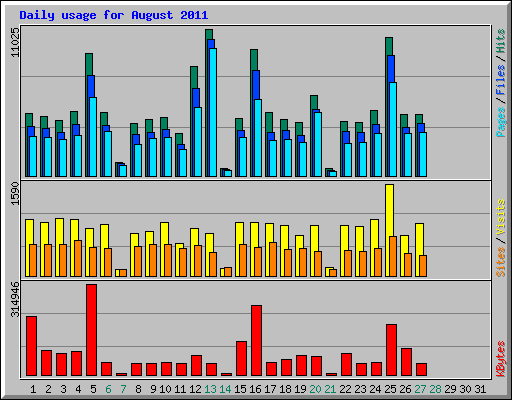The image size is (512, 400).
Task: Click the 1590 visits axis value
Action: click(15, 194)
